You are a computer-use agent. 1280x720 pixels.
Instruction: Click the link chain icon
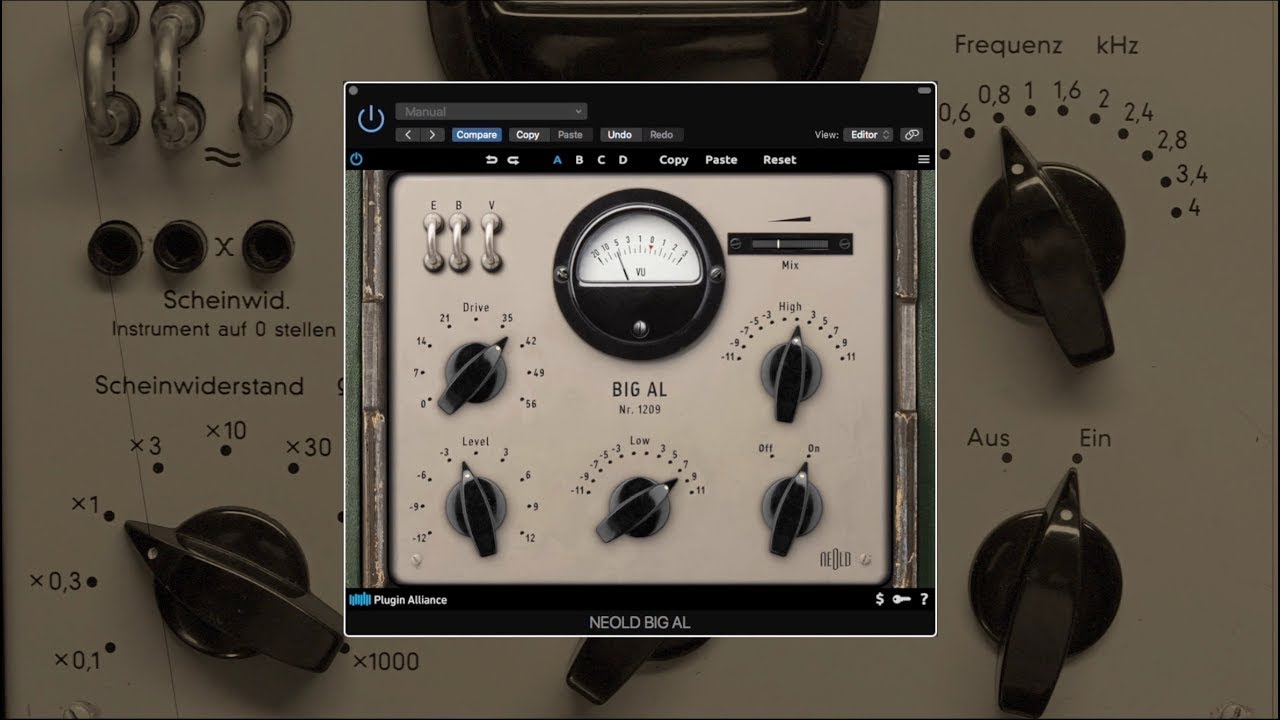(911, 134)
